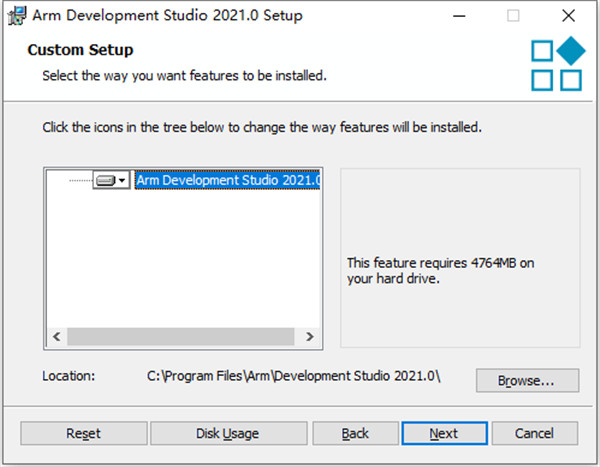Click the Arm squares logo in header

[556, 64]
